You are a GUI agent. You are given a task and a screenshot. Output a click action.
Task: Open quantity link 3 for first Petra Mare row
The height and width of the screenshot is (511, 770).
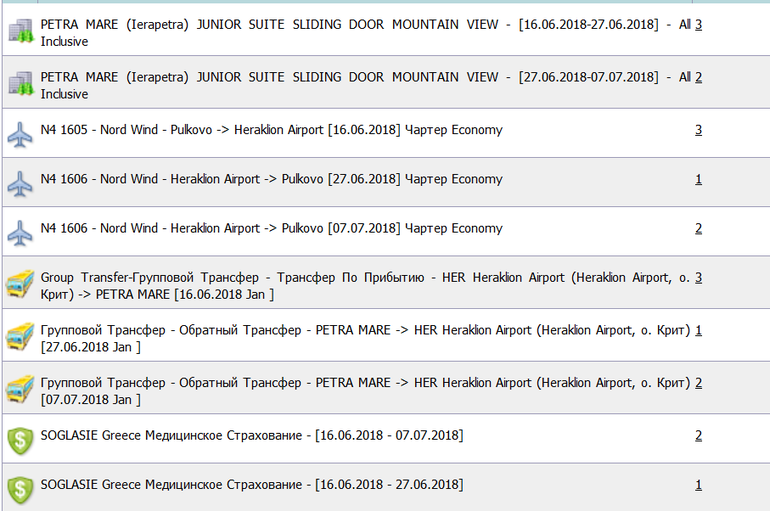[698, 24]
